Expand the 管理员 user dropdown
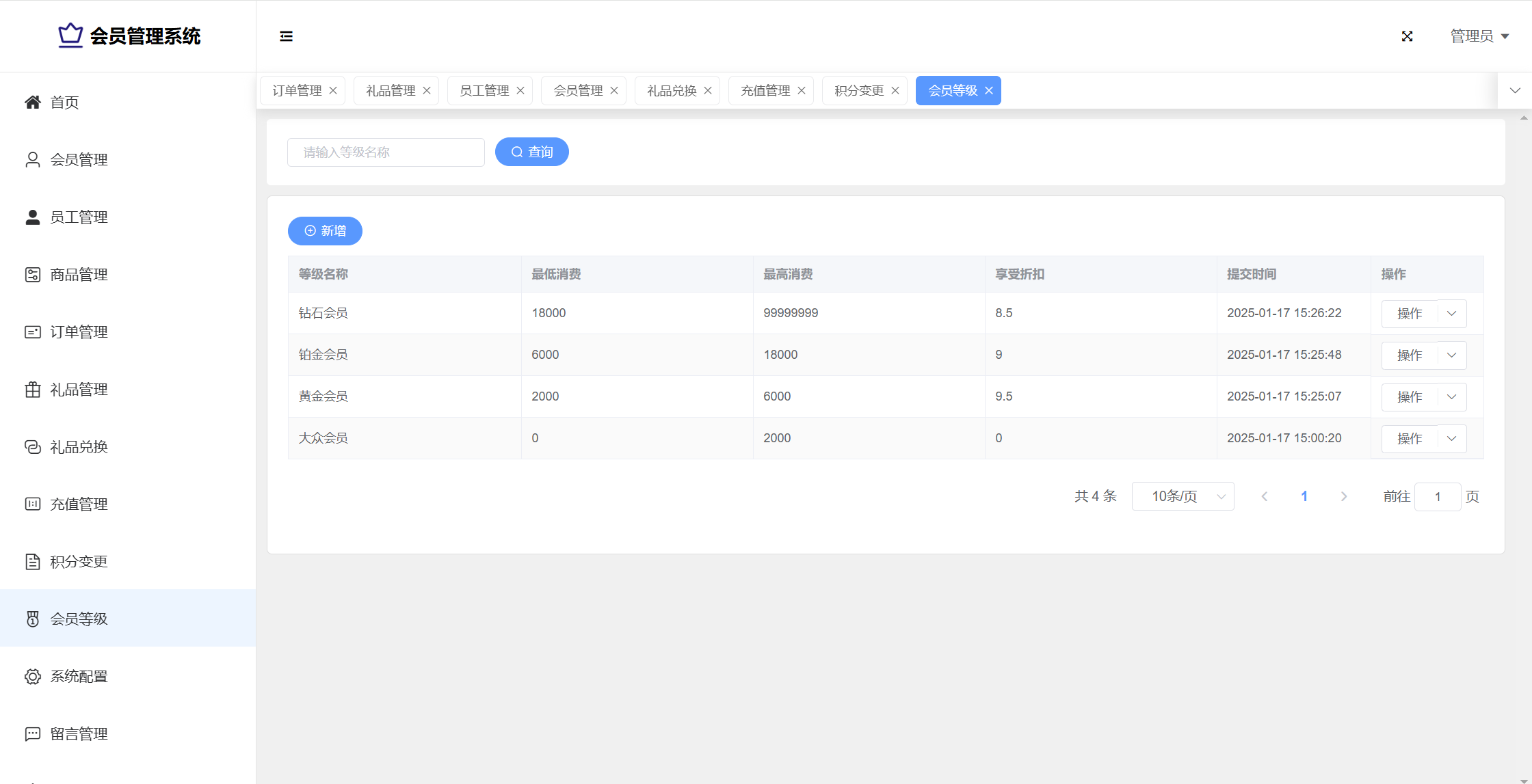 pos(1479,36)
